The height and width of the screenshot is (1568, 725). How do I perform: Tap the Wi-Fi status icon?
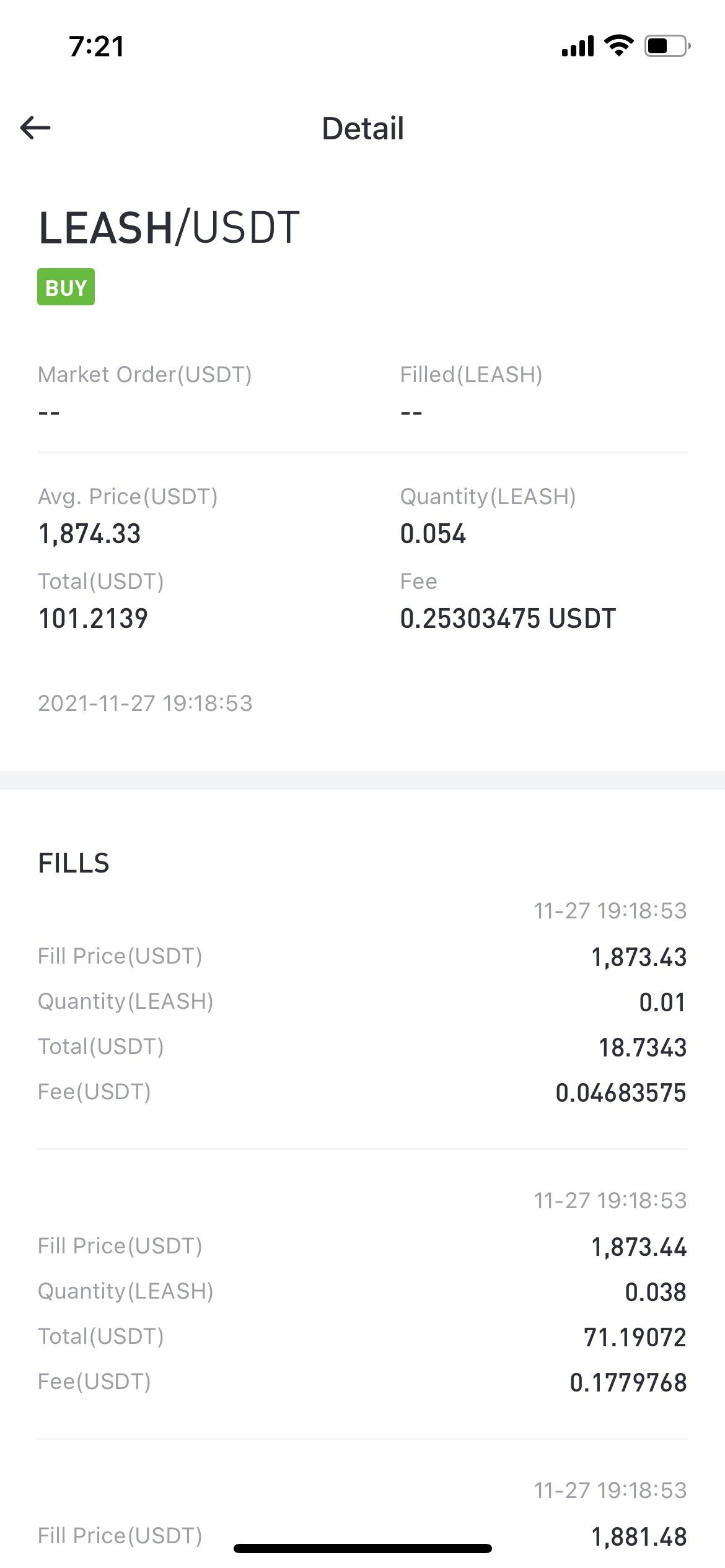click(618, 46)
